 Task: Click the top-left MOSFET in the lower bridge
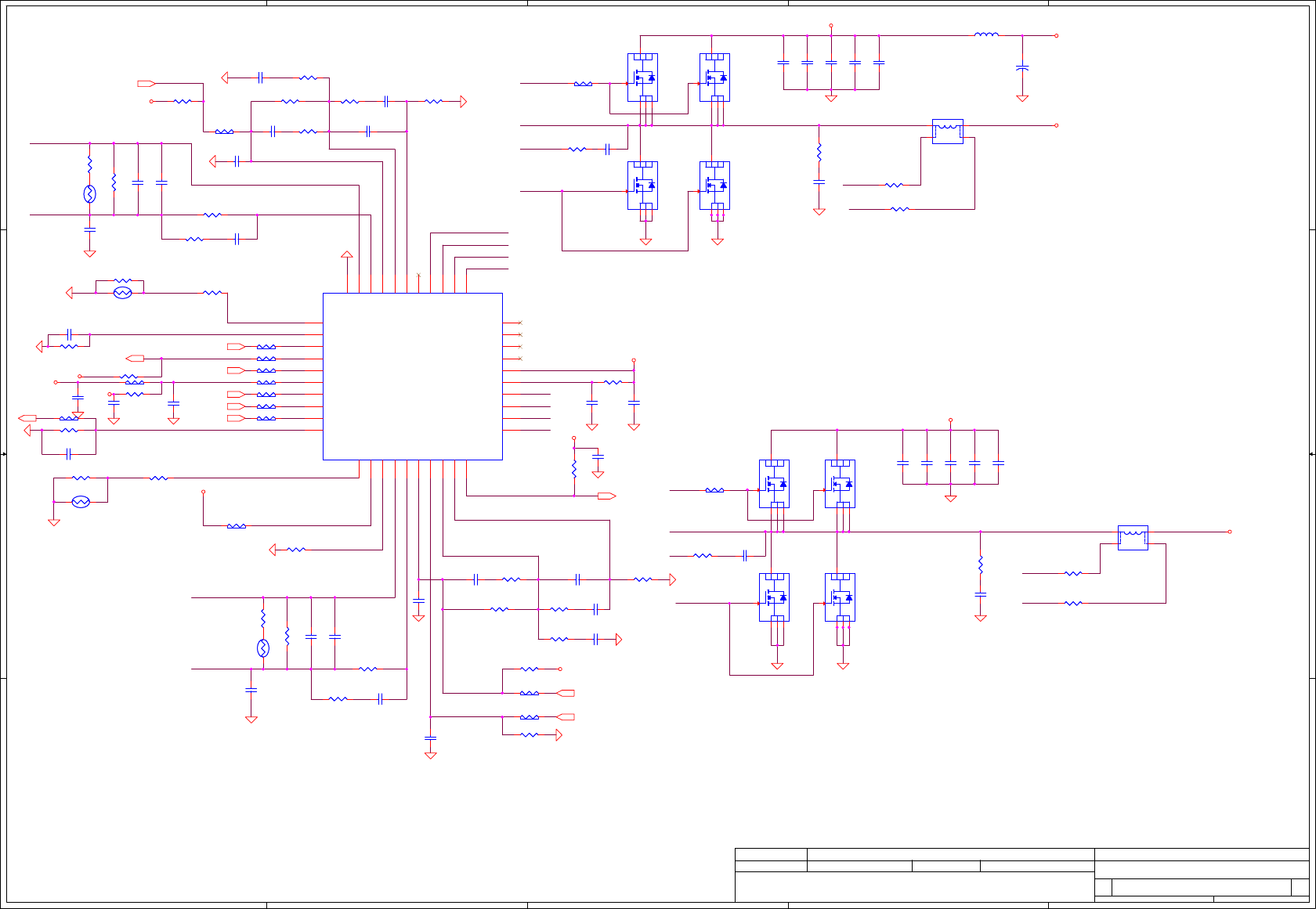[x=774, y=484]
